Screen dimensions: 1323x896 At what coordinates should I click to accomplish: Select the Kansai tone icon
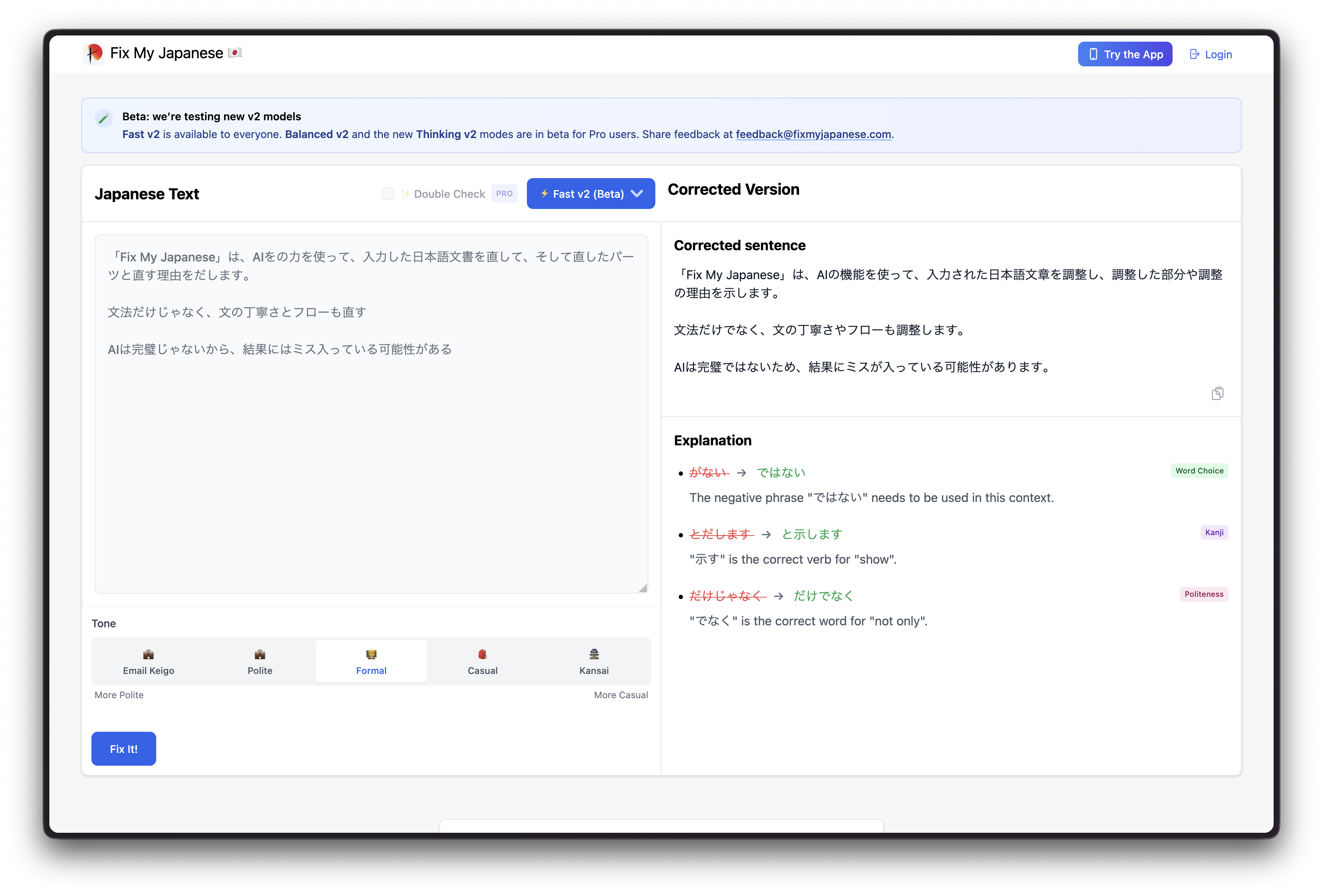(x=593, y=653)
